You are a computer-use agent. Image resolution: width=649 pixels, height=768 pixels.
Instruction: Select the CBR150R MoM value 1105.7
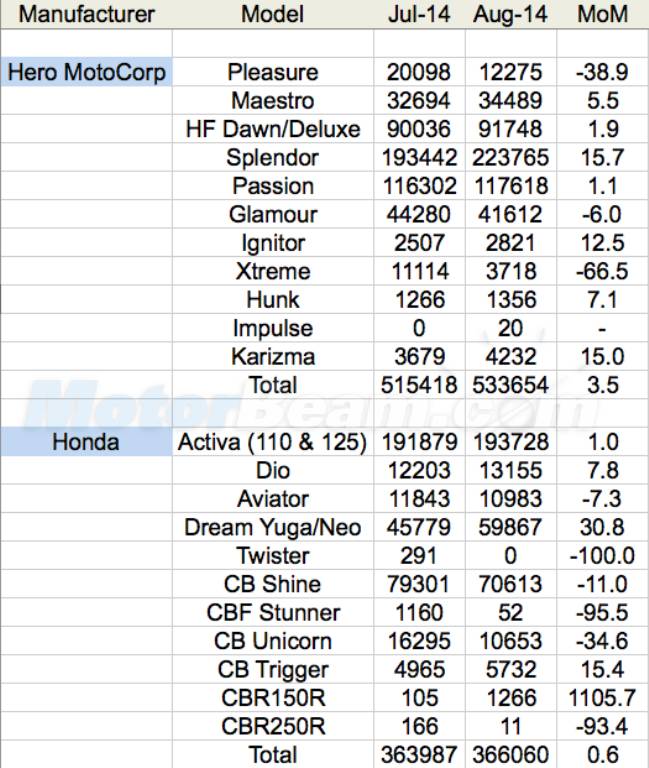click(603, 697)
